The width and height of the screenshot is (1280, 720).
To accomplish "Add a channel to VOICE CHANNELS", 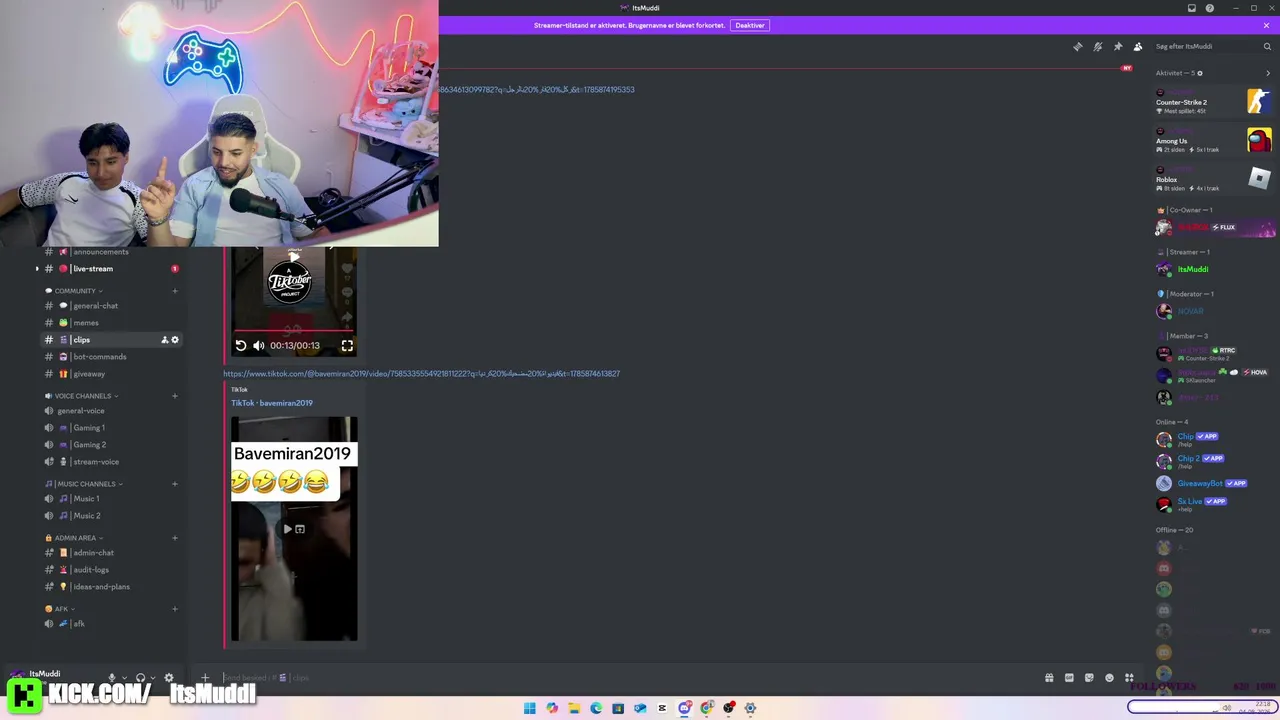I will [175, 396].
